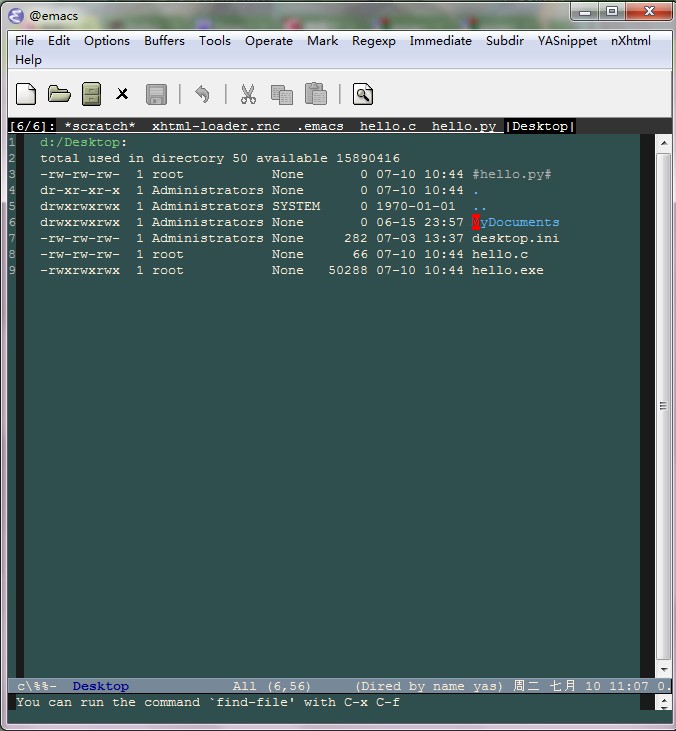
Task: Click the d:/Desktop directory header
Action: (x=83, y=142)
